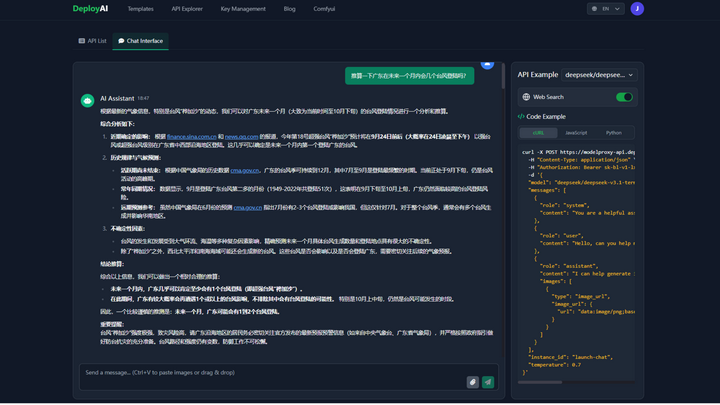Open the news.qq.com link
The height and width of the screenshot is (405, 720).
click(x=242, y=137)
